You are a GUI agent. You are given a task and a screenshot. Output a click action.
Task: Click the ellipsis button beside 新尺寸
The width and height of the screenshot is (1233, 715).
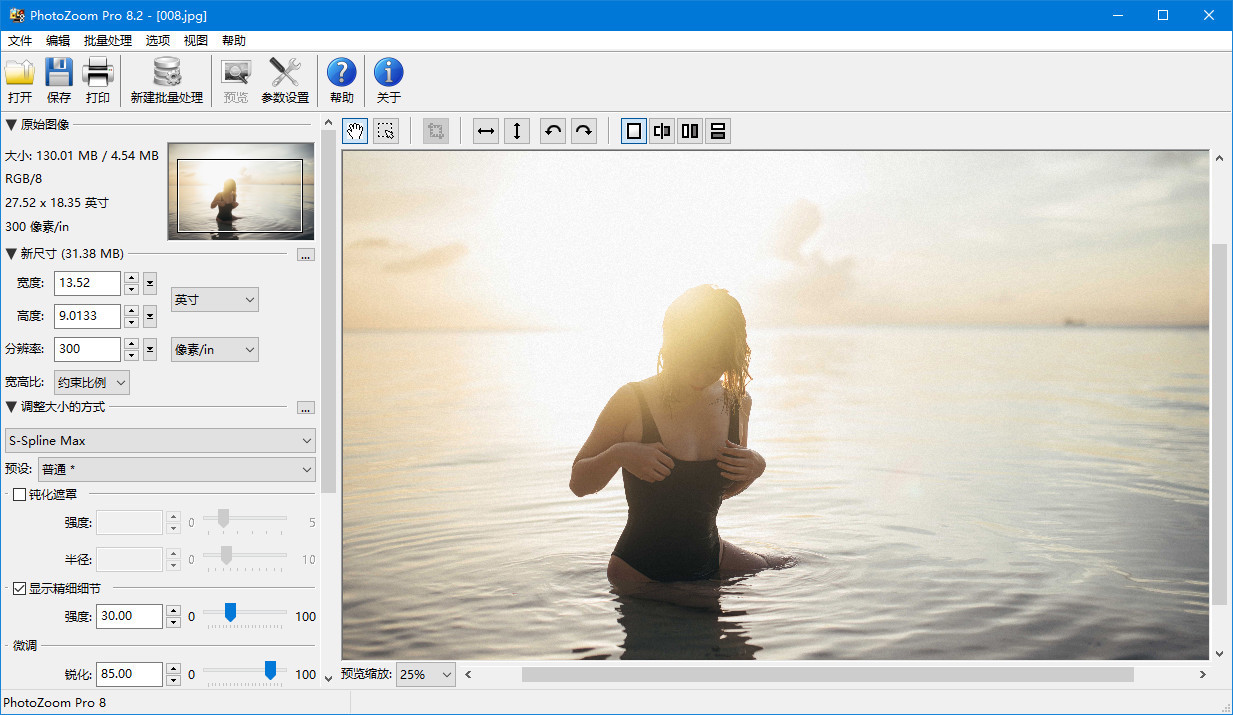(306, 255)
